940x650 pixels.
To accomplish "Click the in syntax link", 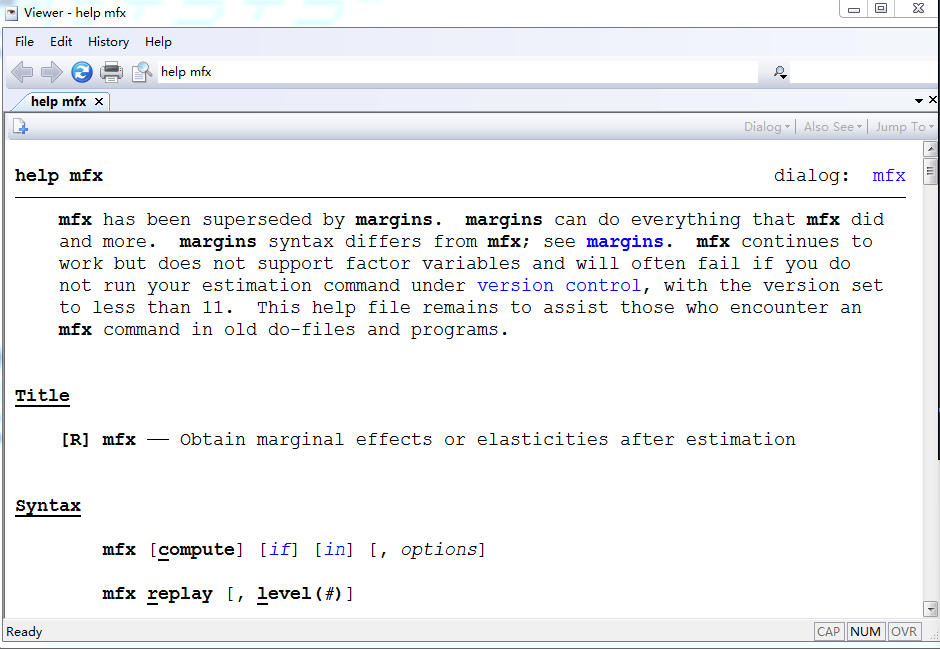I will click(335, 550).
